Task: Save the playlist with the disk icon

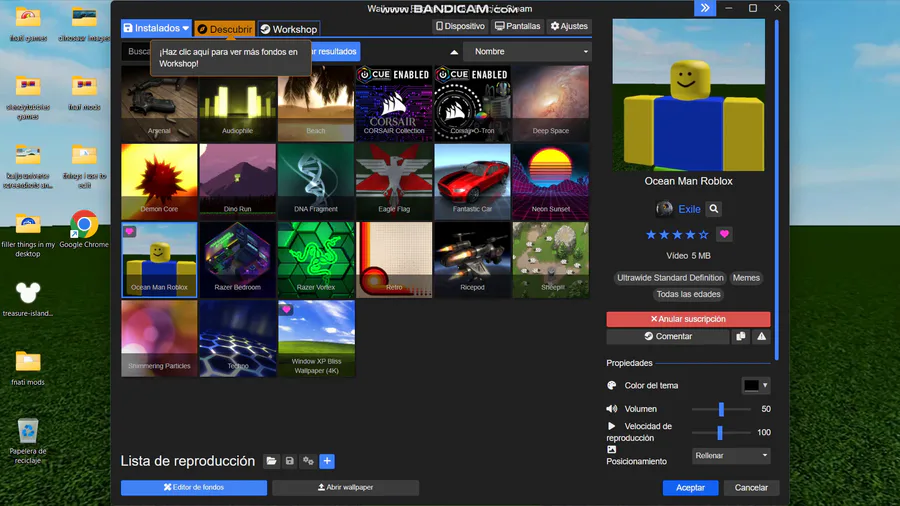Action: coord(290,461)
